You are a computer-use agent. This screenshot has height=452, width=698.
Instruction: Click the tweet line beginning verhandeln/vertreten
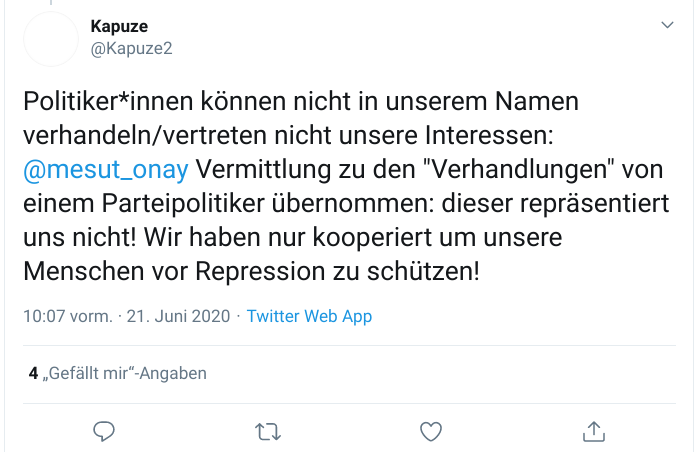tap(288, 135)
